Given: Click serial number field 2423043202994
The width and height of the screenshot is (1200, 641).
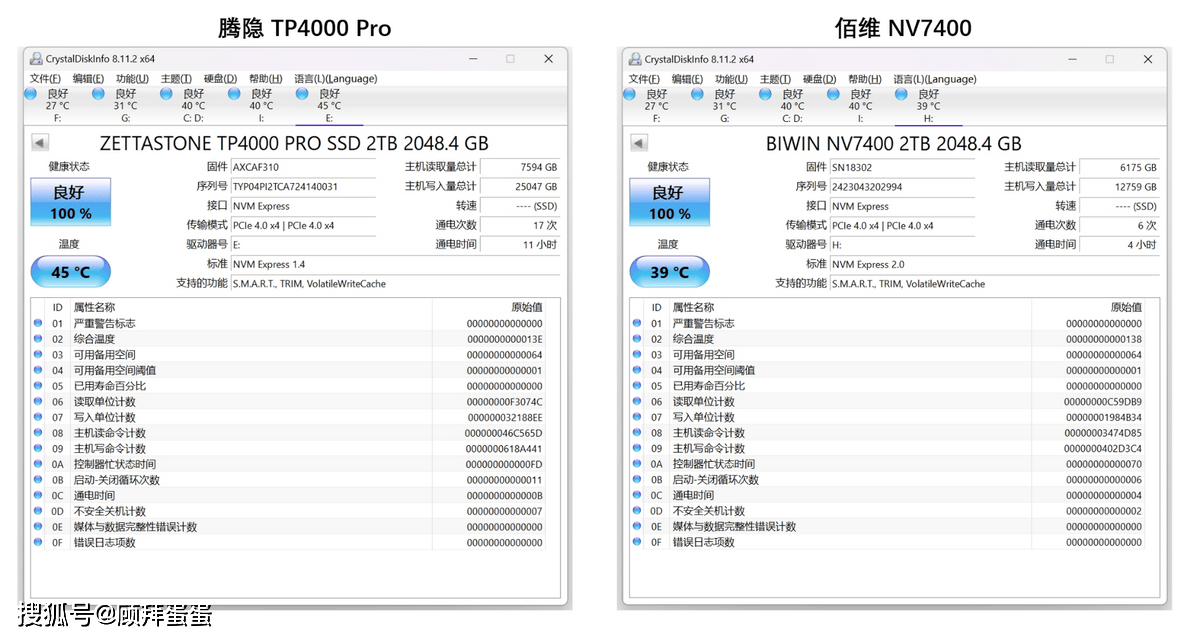Looking at the screenshot, I should point(902,186).
